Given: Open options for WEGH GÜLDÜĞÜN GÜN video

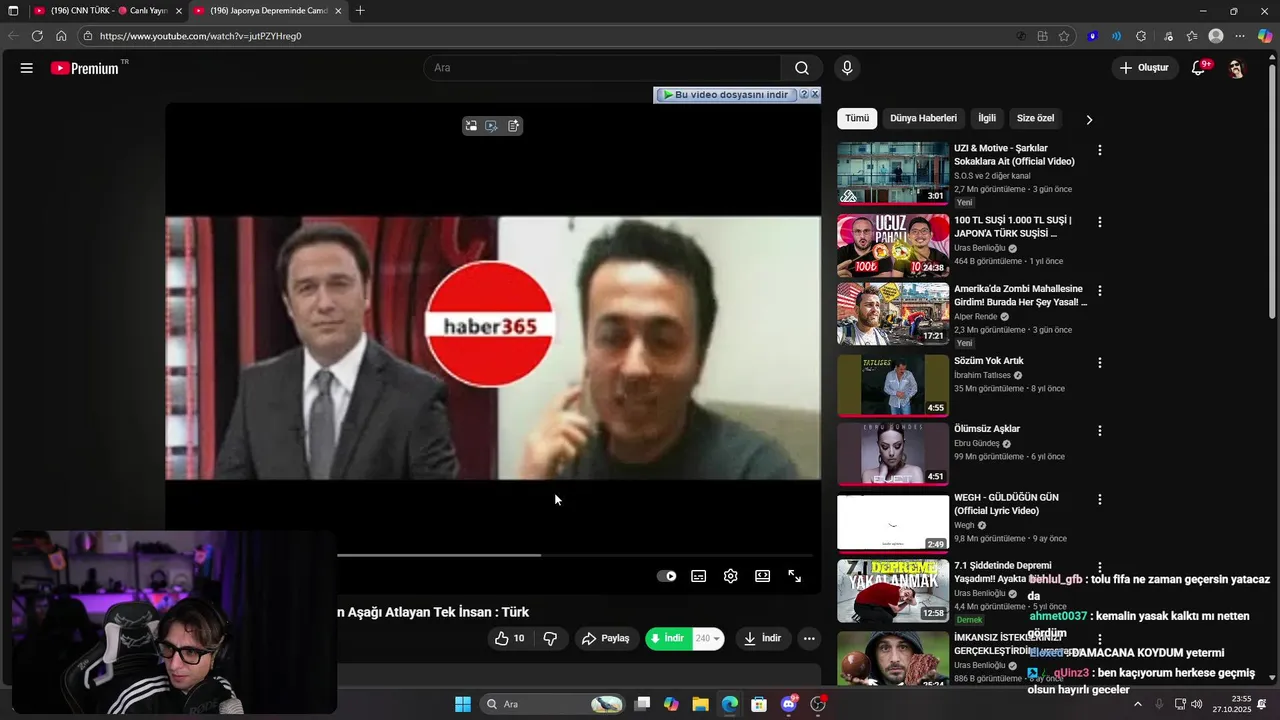Looking at the screenshot, I should click(1100, 499).
